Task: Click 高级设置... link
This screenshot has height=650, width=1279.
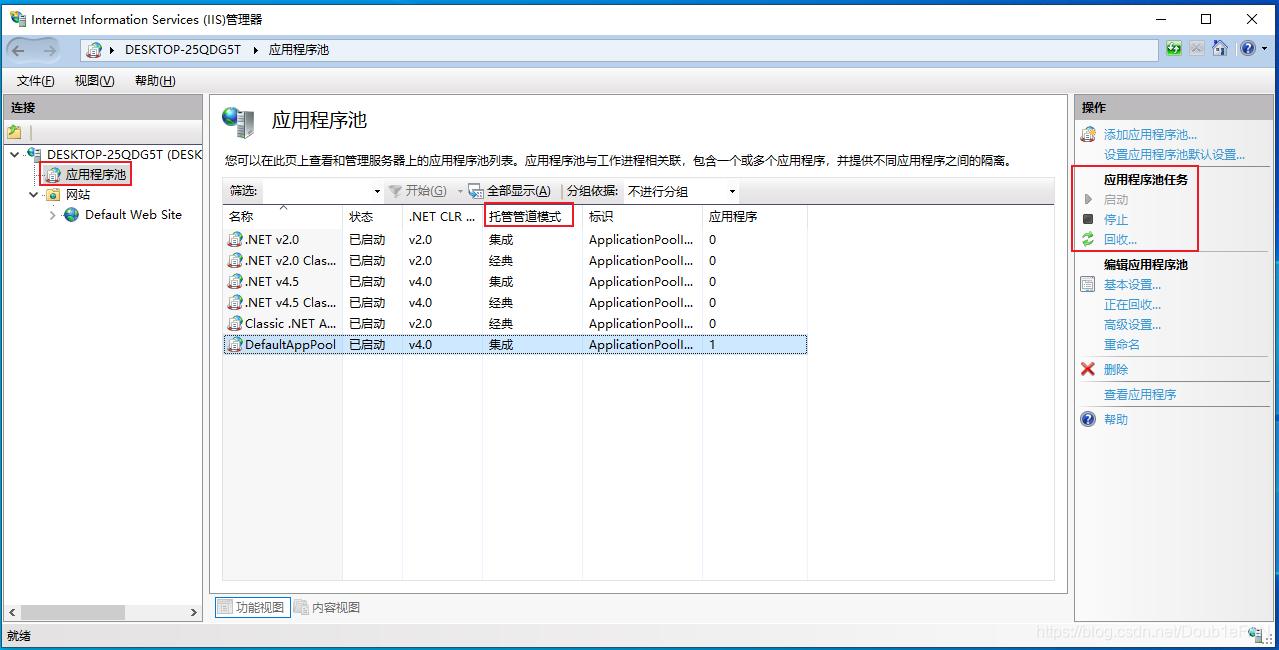Action: [1132, 324]
